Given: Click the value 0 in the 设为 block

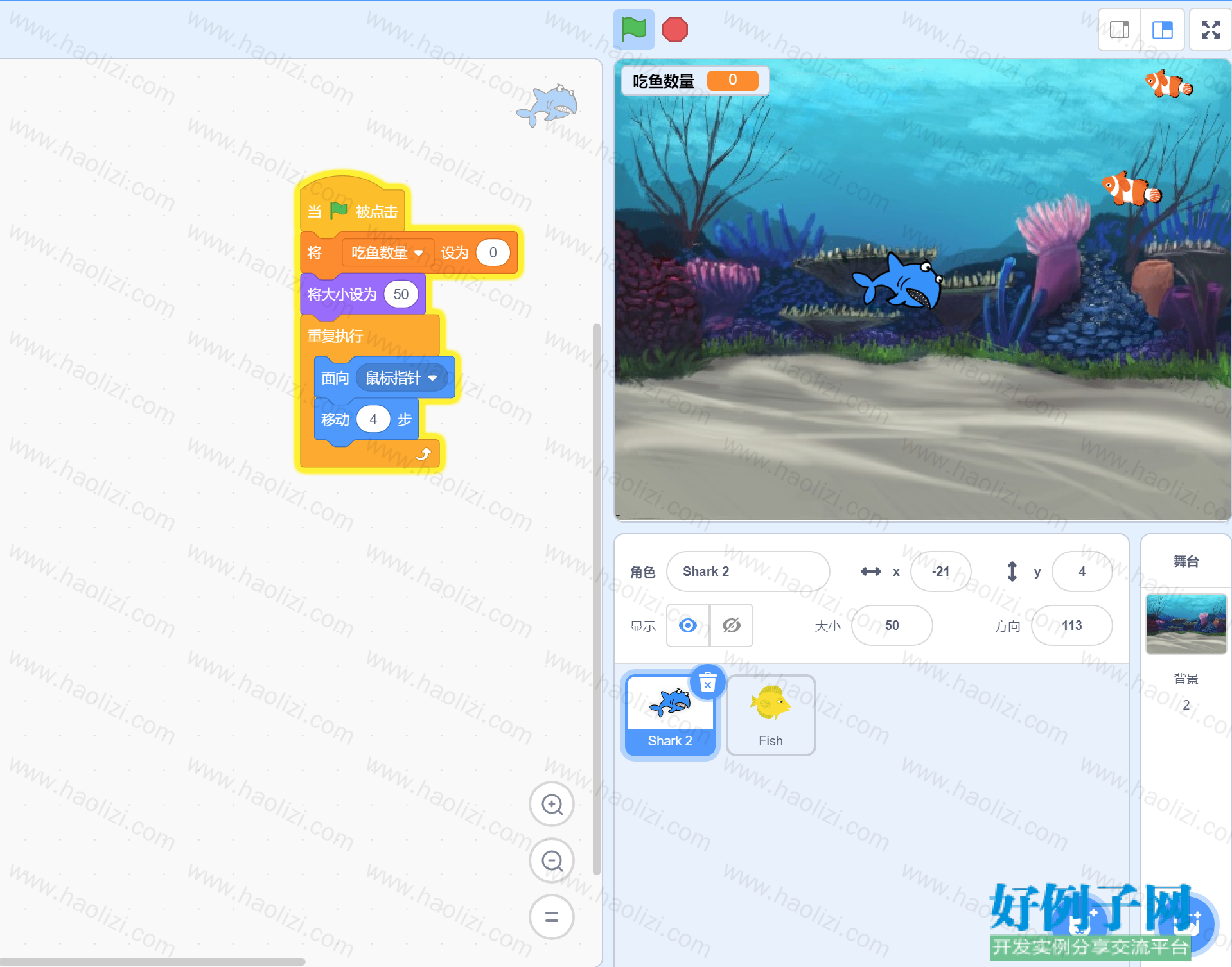Looking at the screenshot, I should pyautogui.click(x=493, y=252).
